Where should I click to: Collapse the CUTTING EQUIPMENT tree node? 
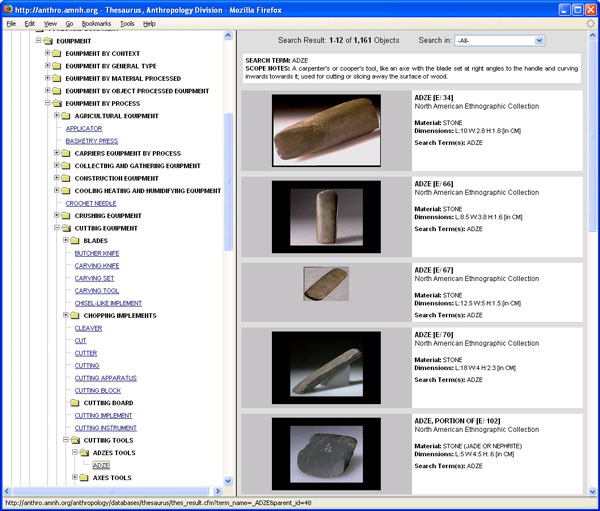pos(56,228)
